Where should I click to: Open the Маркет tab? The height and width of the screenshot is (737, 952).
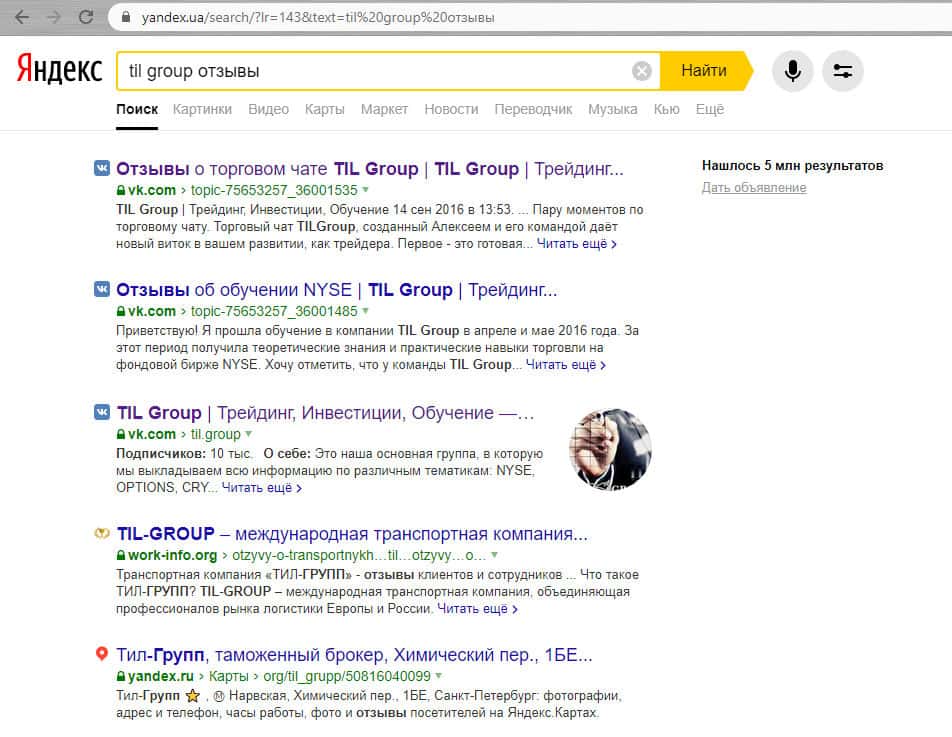pyautogui.click(x=384, y=109)
